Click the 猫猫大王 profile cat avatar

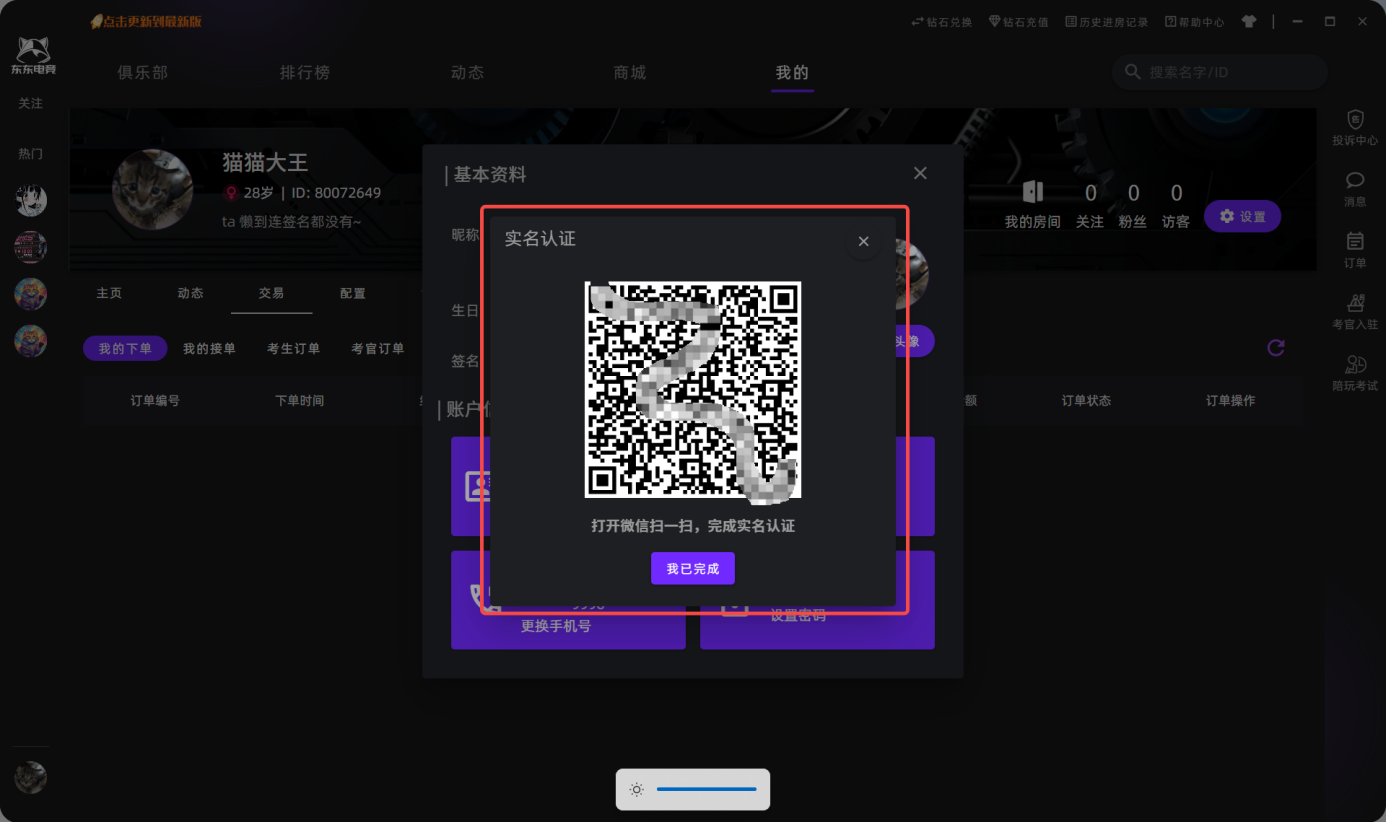coord(153,190)
